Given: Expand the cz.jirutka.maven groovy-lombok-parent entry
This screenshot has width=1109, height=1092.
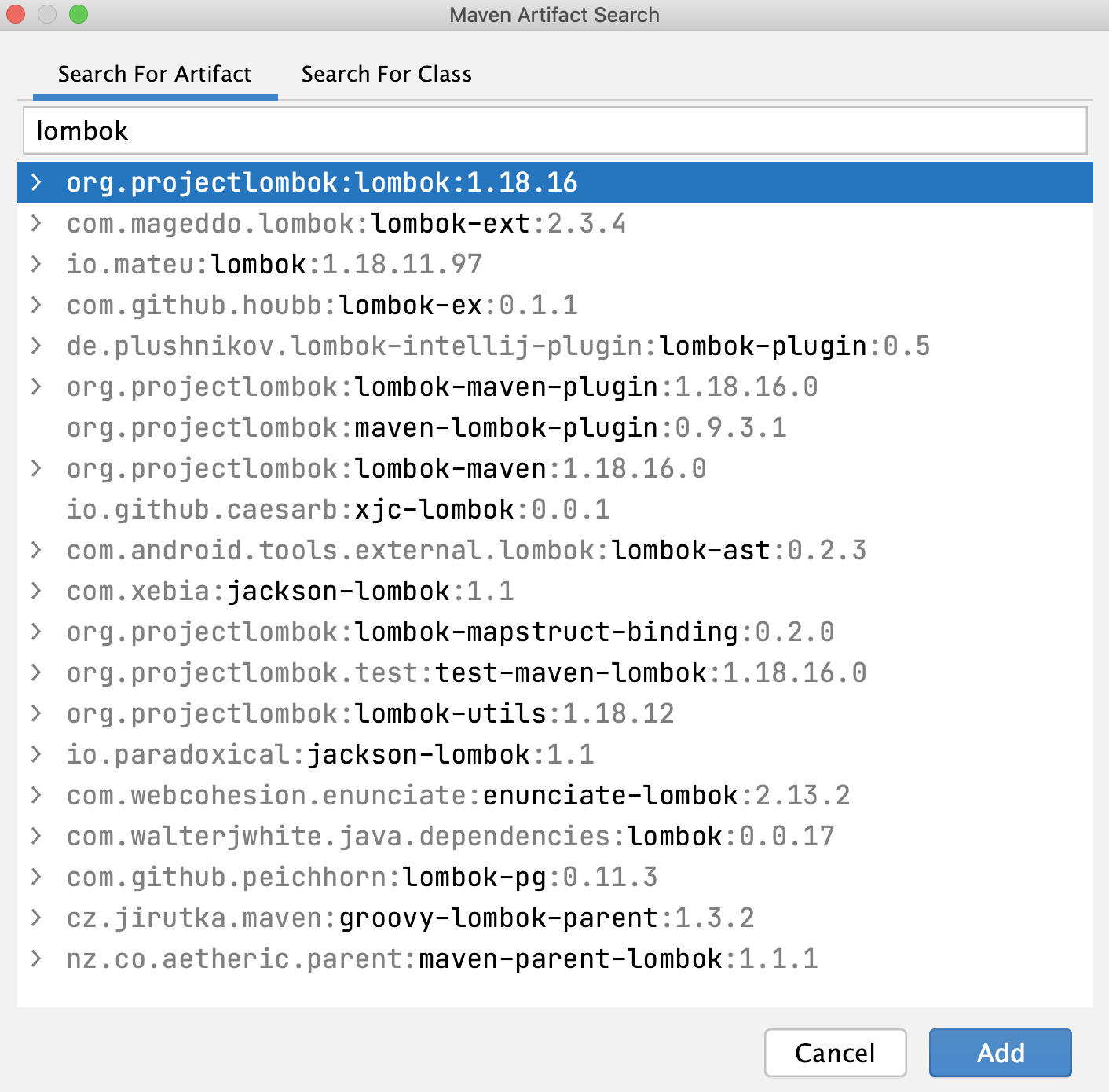Looking at the screenshot, I should (x=35, y=918).
